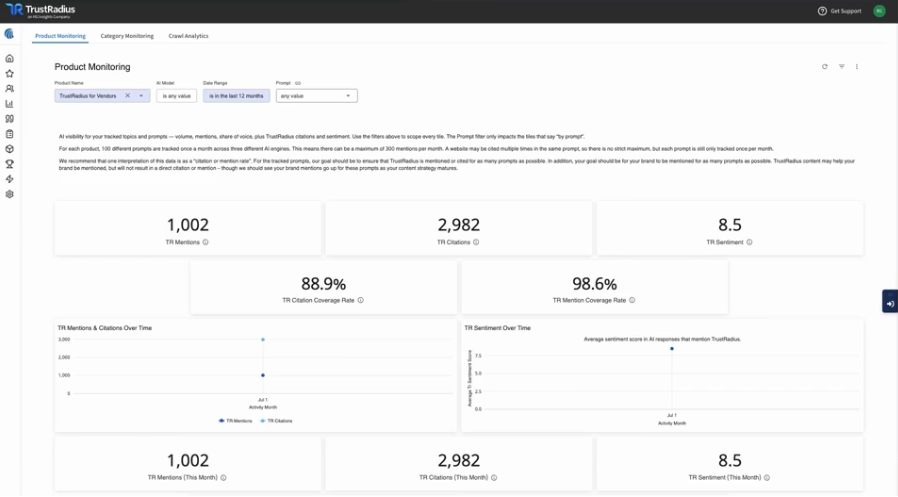
Task: Click the 'Product Monitoring' page heading
Action: pos(92,67)
